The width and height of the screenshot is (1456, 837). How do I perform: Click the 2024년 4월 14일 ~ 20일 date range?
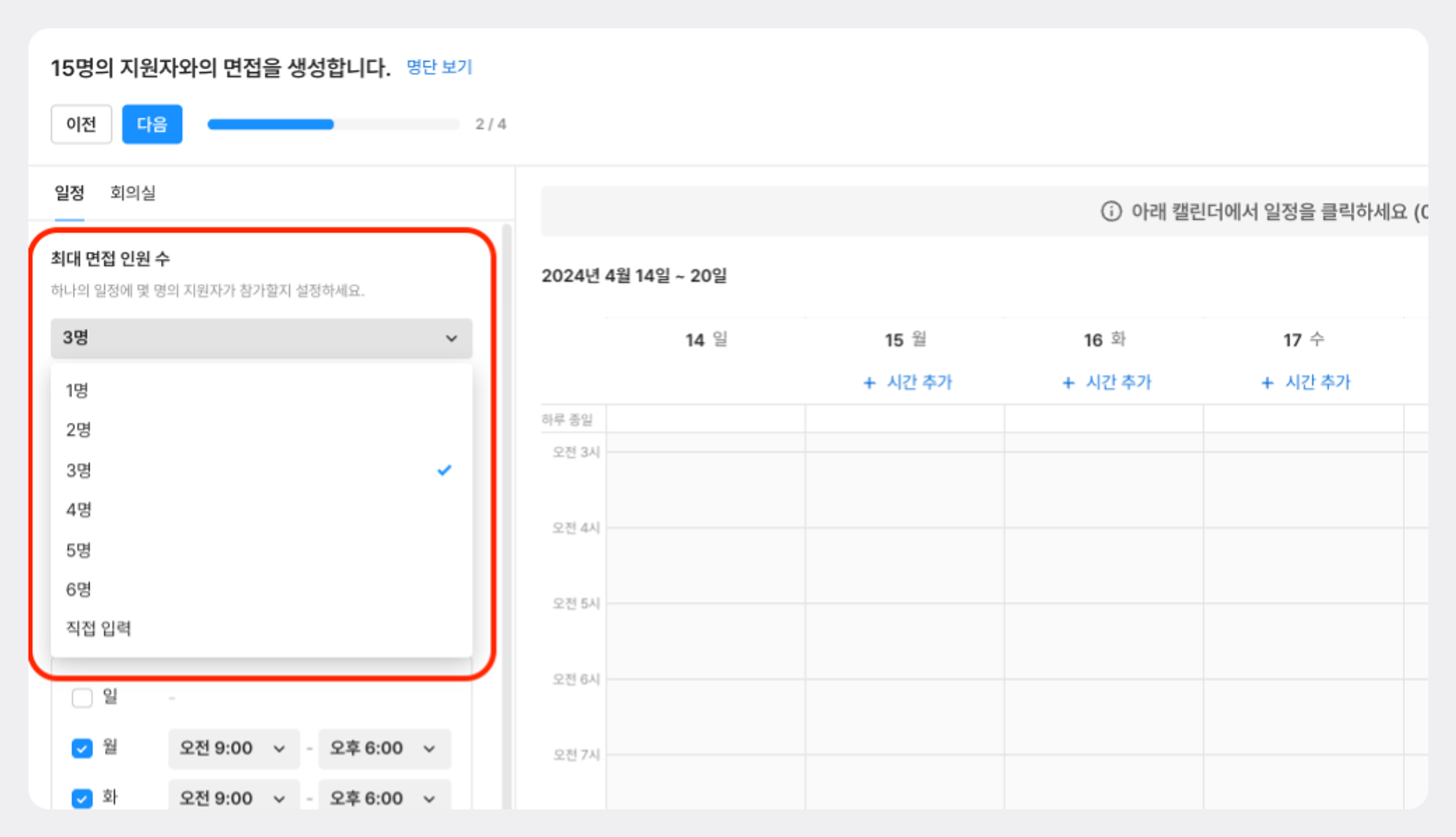click(x=634, y=276)
